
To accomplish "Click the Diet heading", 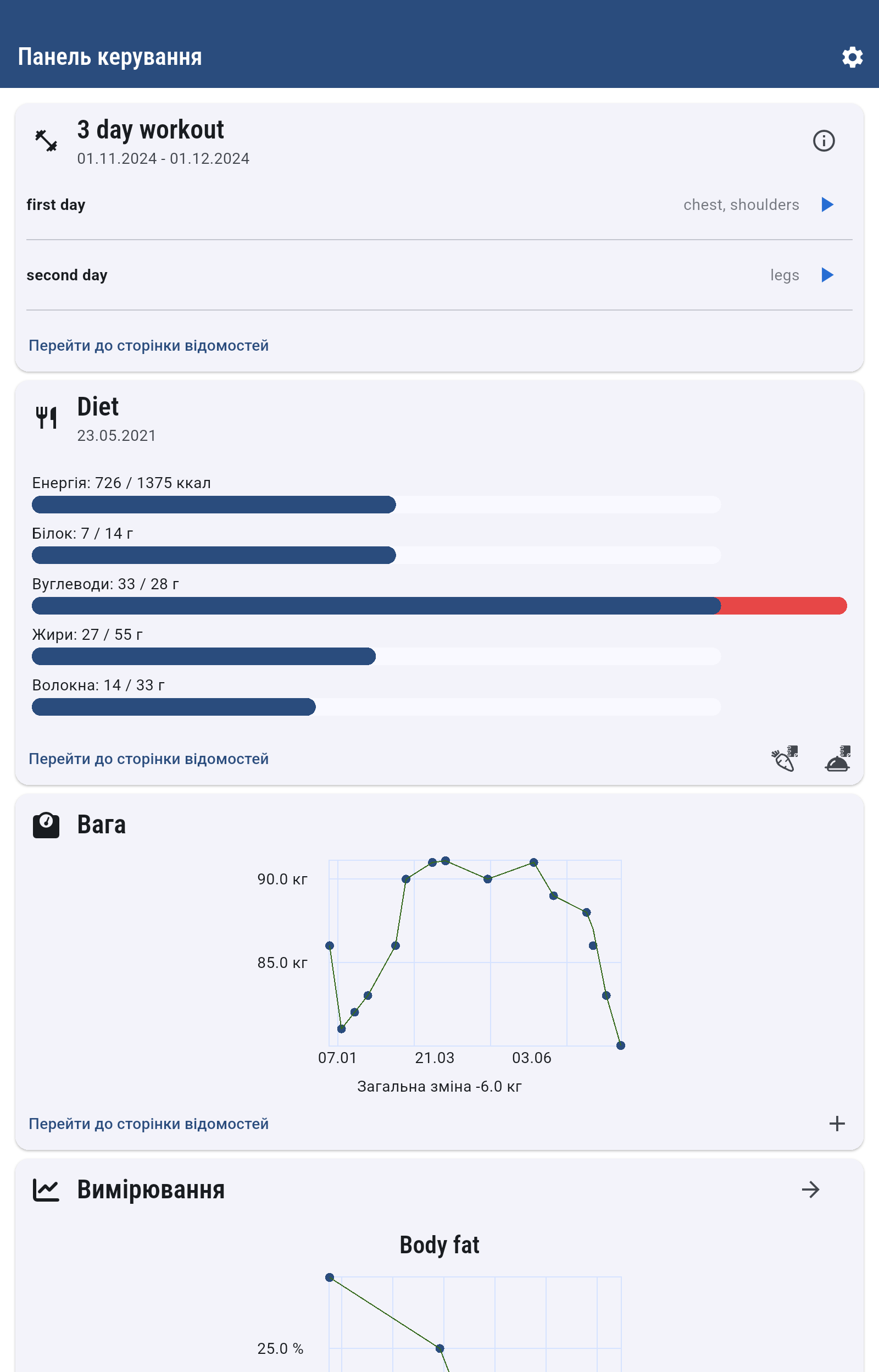I will point(98,407).
